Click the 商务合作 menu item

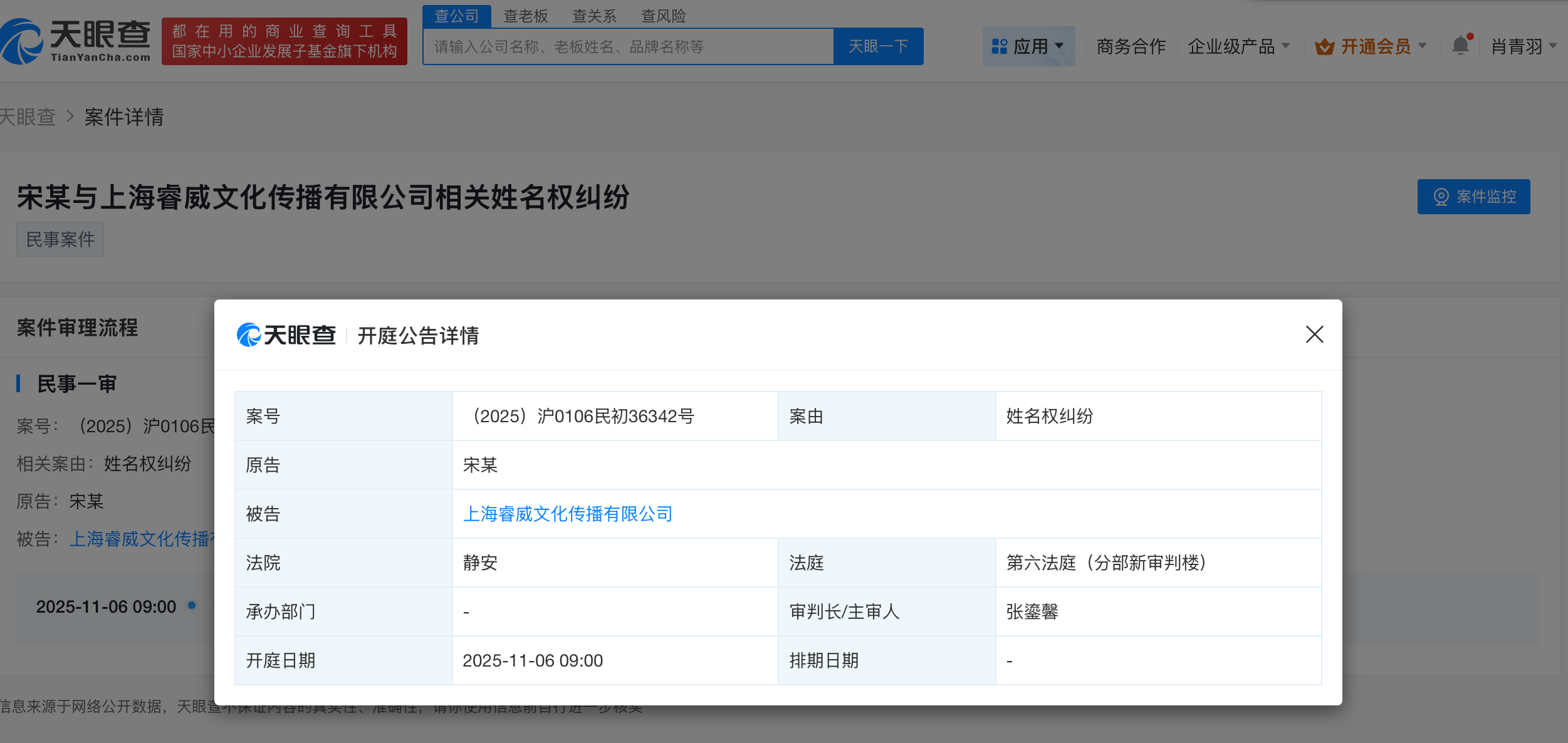click(x=1129, y=46)
